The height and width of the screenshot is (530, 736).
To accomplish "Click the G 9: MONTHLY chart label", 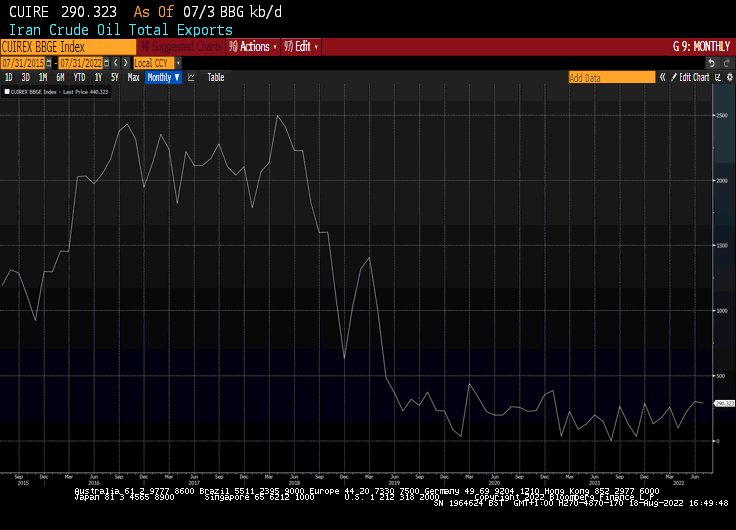I will (x=701, y=46).
